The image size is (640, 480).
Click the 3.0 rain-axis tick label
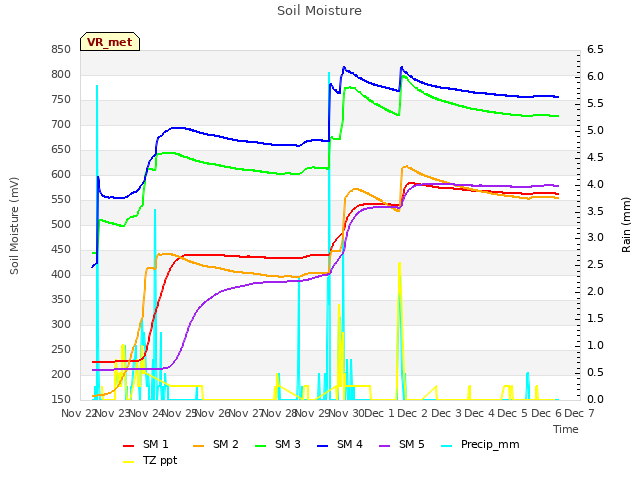click(595, 238)
